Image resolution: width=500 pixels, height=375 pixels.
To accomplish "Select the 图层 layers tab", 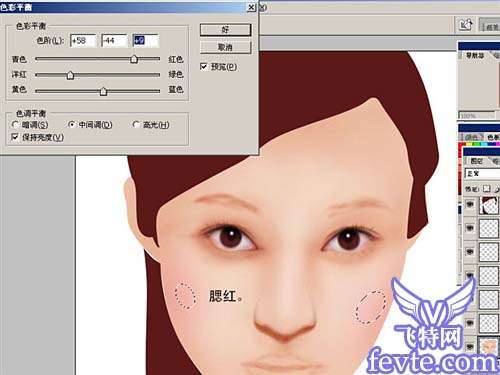I will (477, 161).
